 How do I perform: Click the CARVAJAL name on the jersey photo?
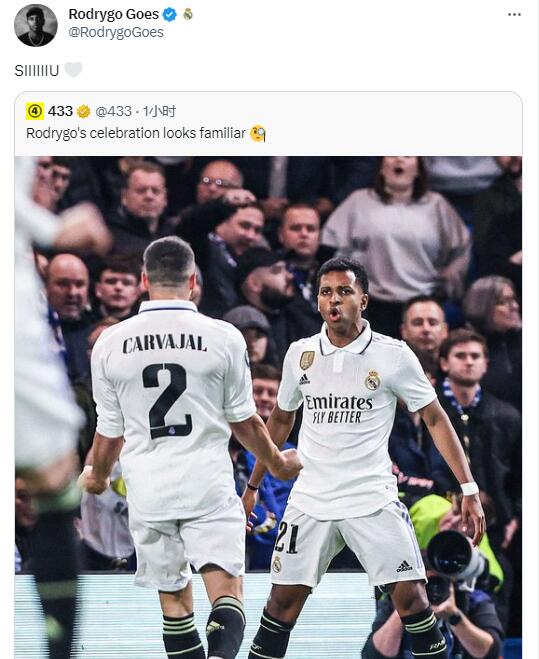(164, 344)
